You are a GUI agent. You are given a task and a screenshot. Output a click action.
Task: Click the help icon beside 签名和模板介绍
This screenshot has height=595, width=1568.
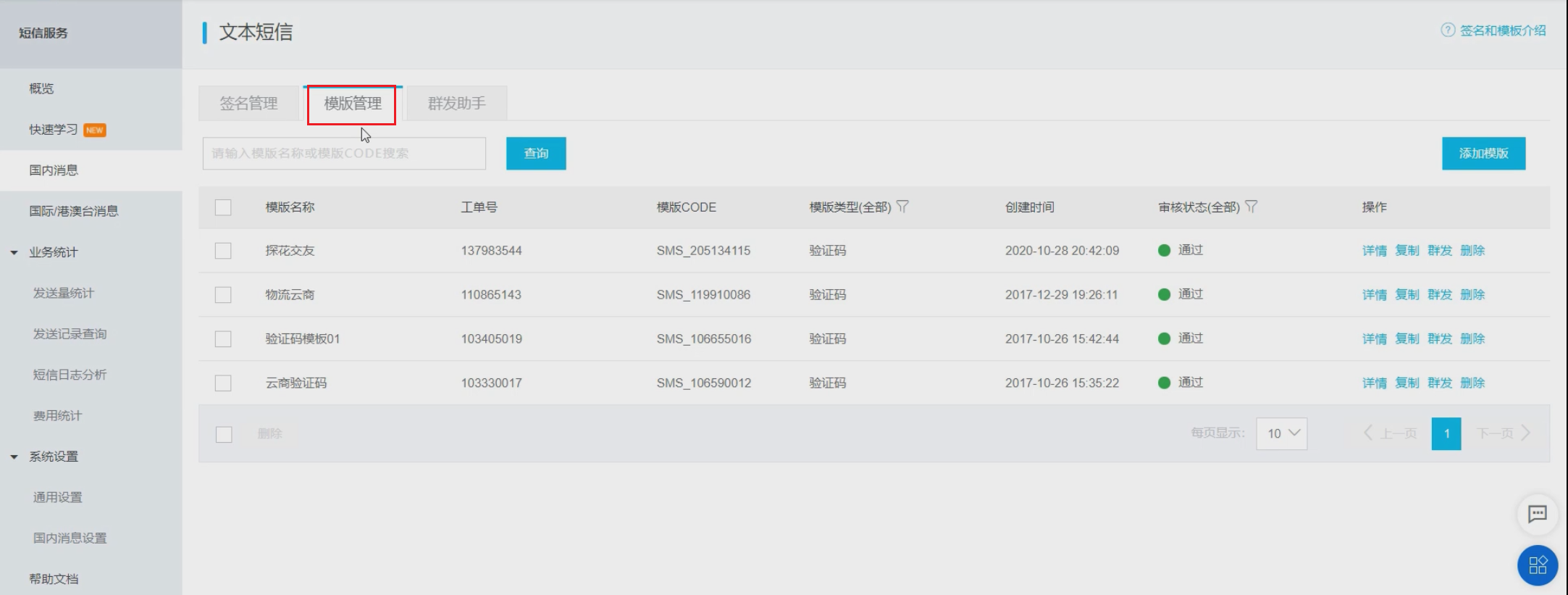click(x=1447, y=30)
